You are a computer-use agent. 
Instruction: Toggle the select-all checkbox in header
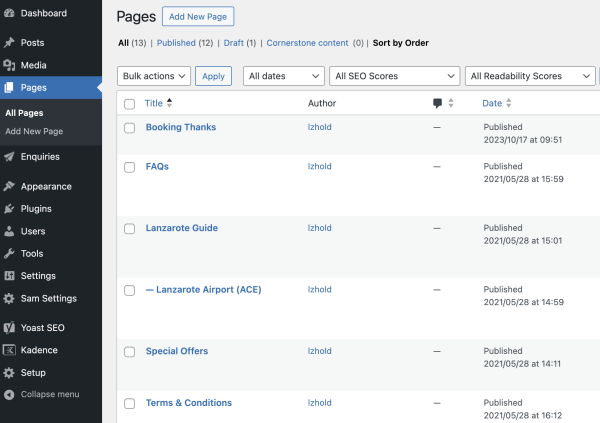[x=129, y=104]
